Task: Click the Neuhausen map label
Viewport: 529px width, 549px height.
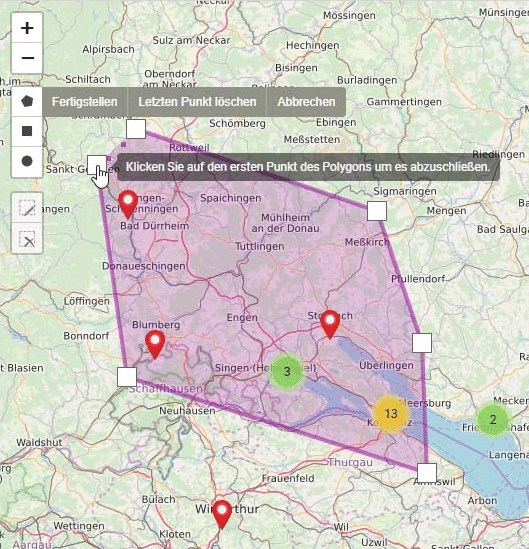Action: 187,411
